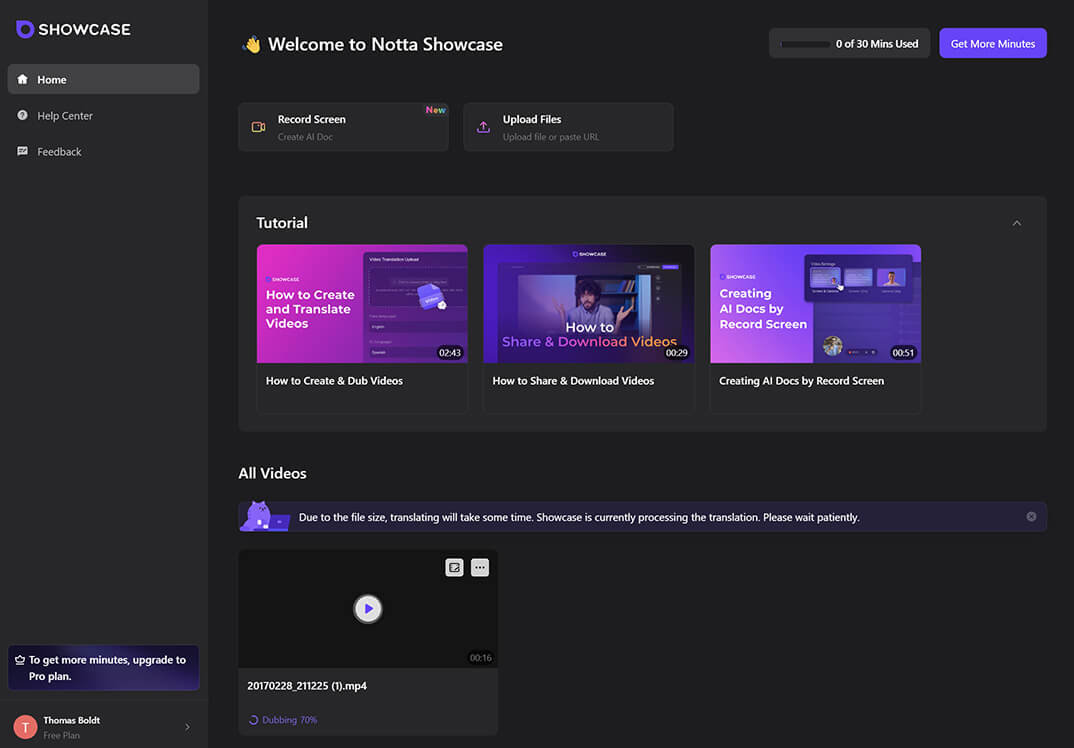Viewport: 1074px width, 748px height.
Task: Click the 'Creating AI Docs by Record Screen' title
Action: [801, 381]
